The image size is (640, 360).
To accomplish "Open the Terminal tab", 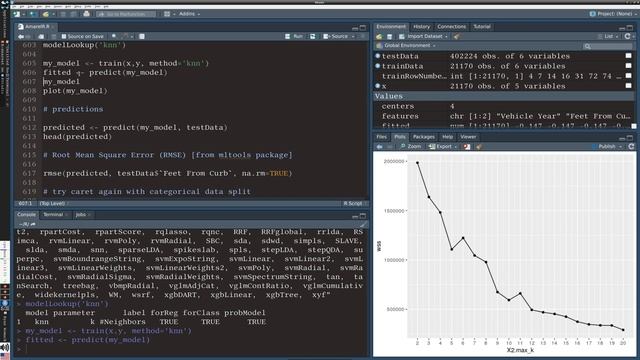I will [x=53, y=214].
